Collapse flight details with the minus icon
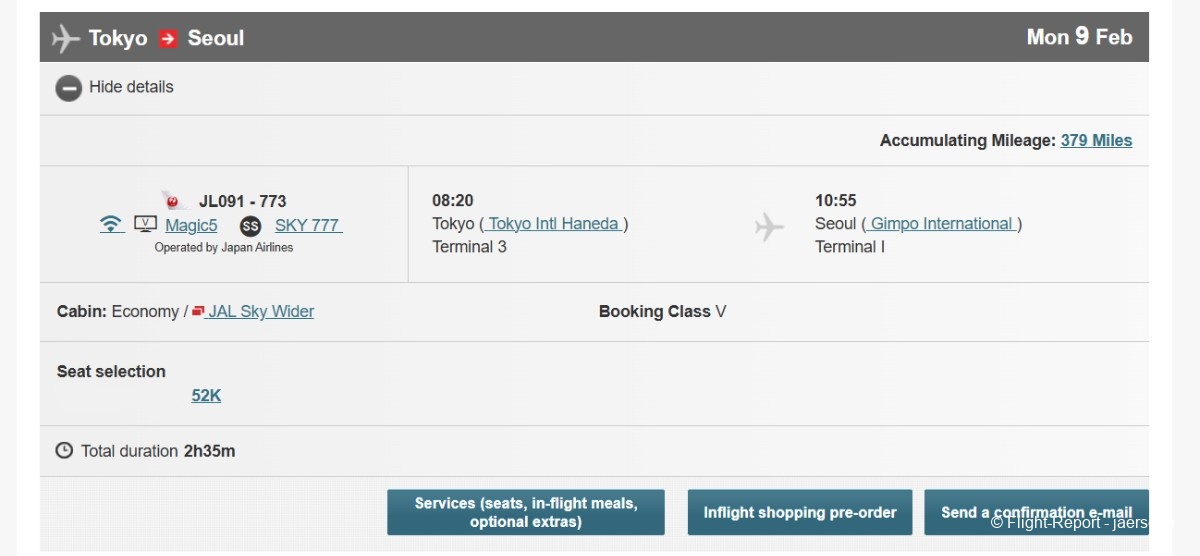Screen dimensions: 1200x556 tap(68, 88)
